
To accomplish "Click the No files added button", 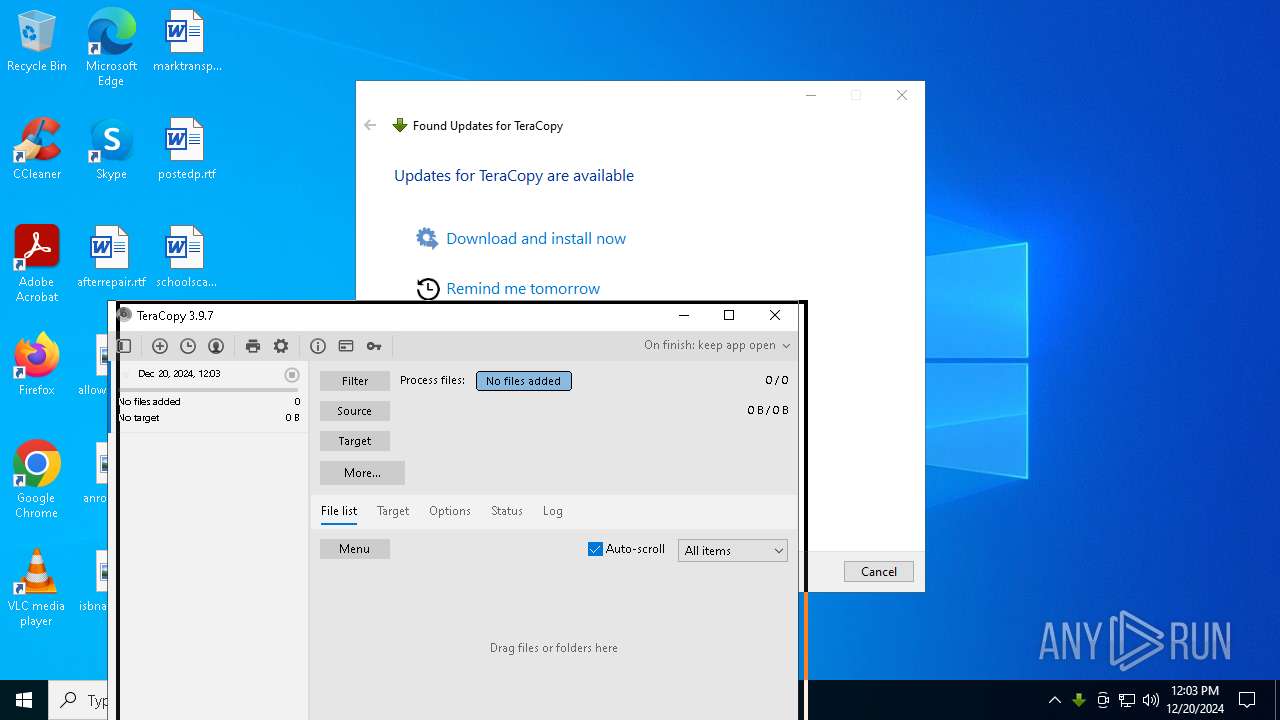I will click(524, 381).
